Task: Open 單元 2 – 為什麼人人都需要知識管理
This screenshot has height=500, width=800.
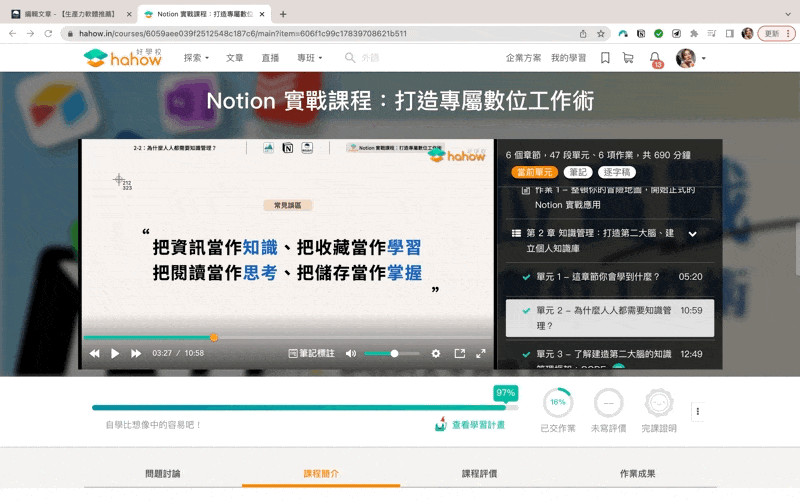Action: coord(610,318)
